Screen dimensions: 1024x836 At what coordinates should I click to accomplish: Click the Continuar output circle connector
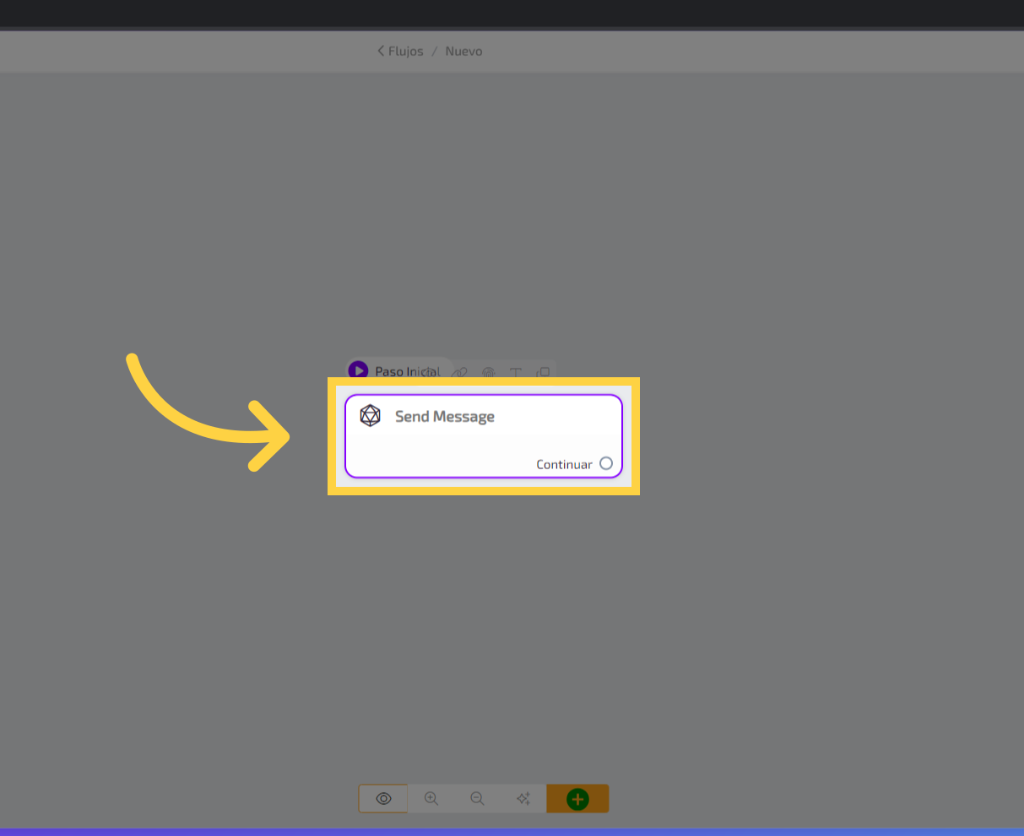606,464
